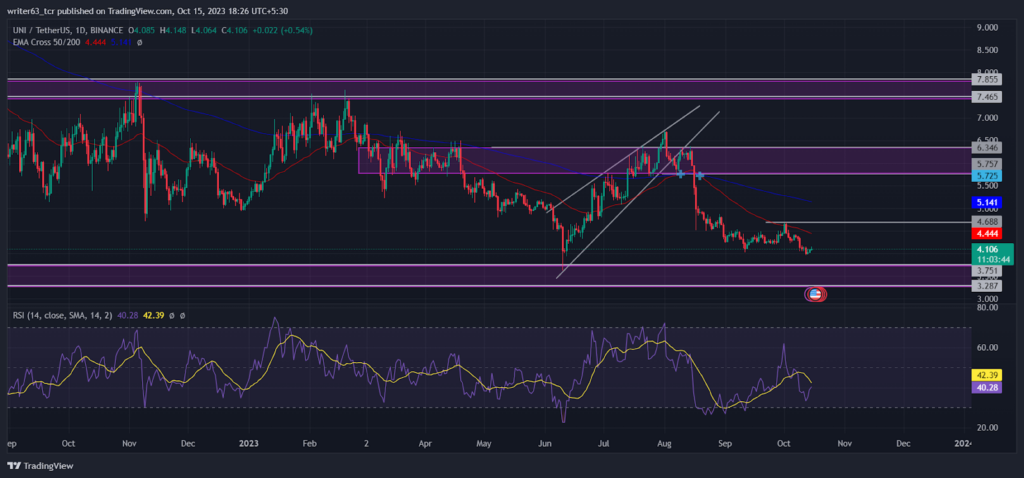The width and height of the screenshot is (1024, 478).
Task: Click the 3.751 price label
Action: click(x=985, y=270)
